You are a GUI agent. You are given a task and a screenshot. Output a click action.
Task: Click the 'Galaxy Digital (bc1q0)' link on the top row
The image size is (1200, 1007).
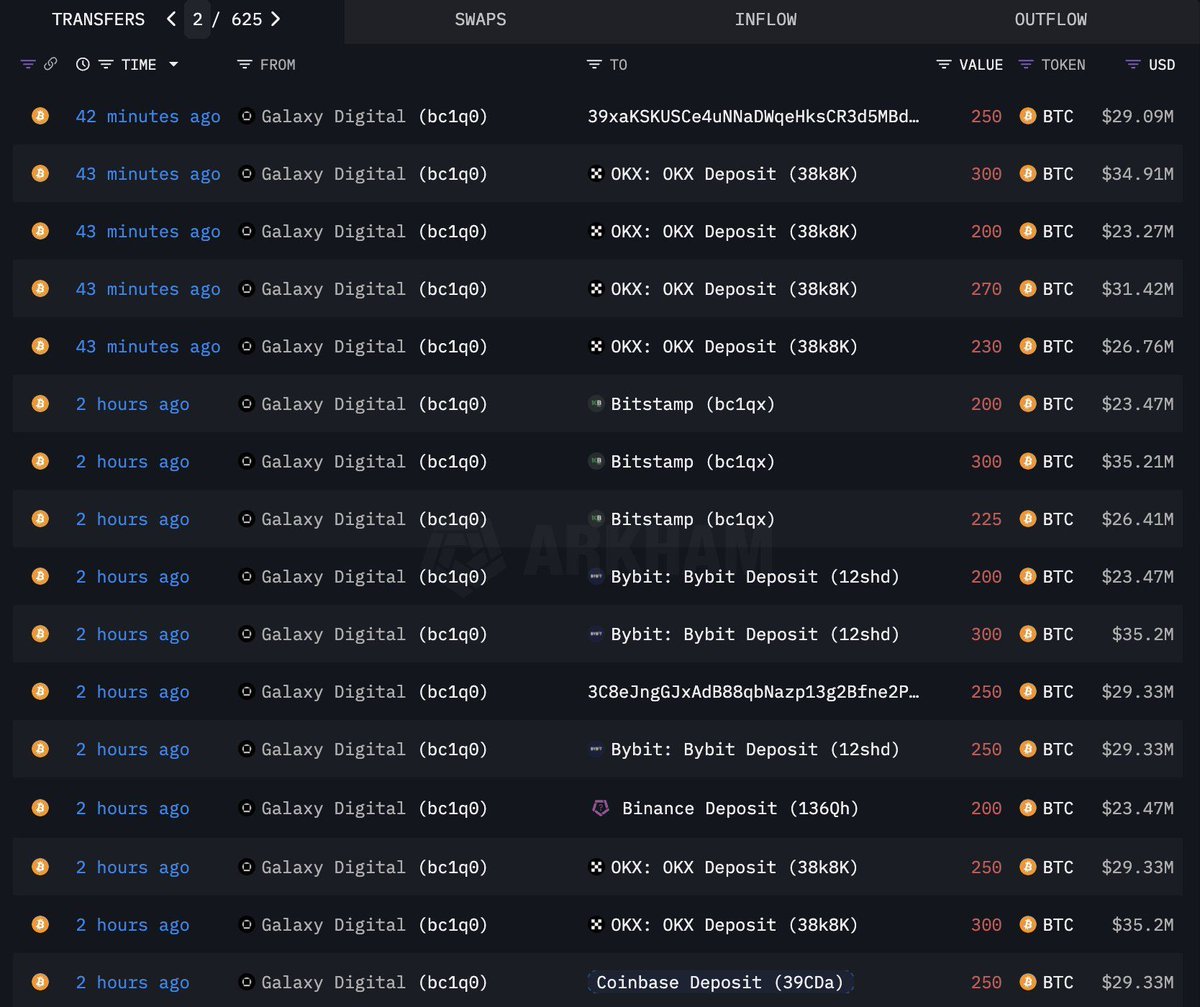point(373,116)
